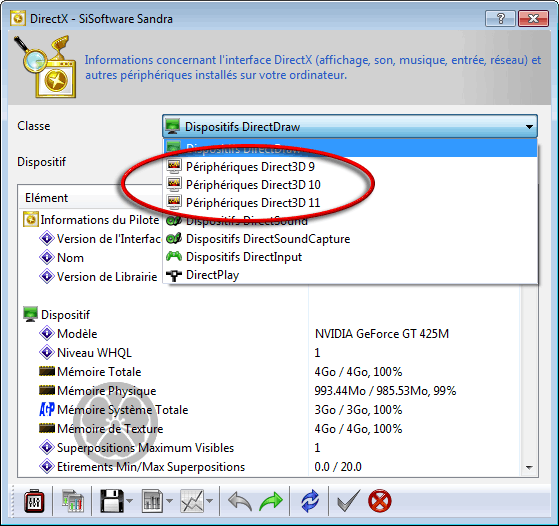This screenshot has width=559, height=526.
Task: Select the Mémoire de Texture row
Action: [270, 429]
